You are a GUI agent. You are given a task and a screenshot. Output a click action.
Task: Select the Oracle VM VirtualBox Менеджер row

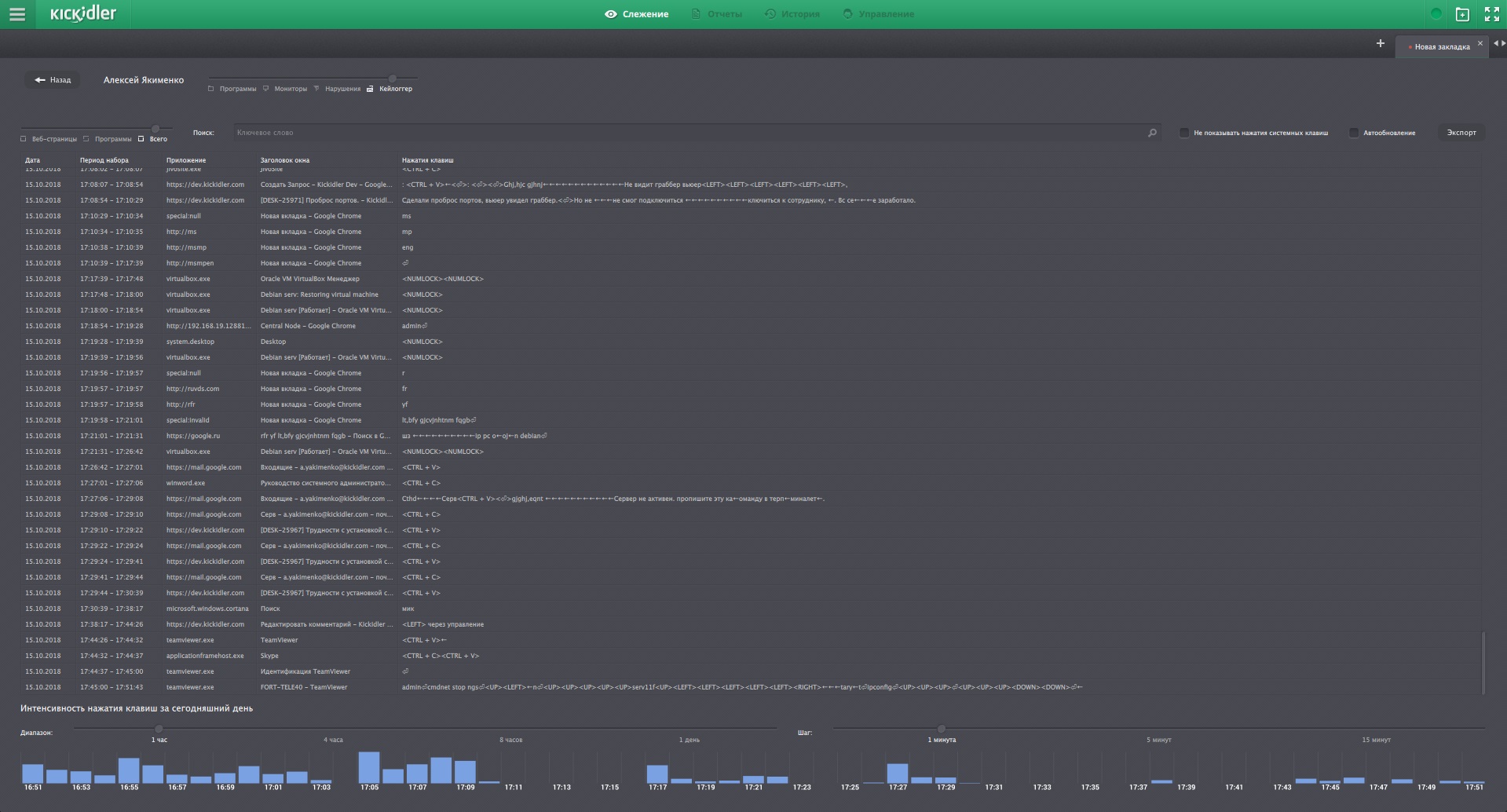[x=752, y=279]
